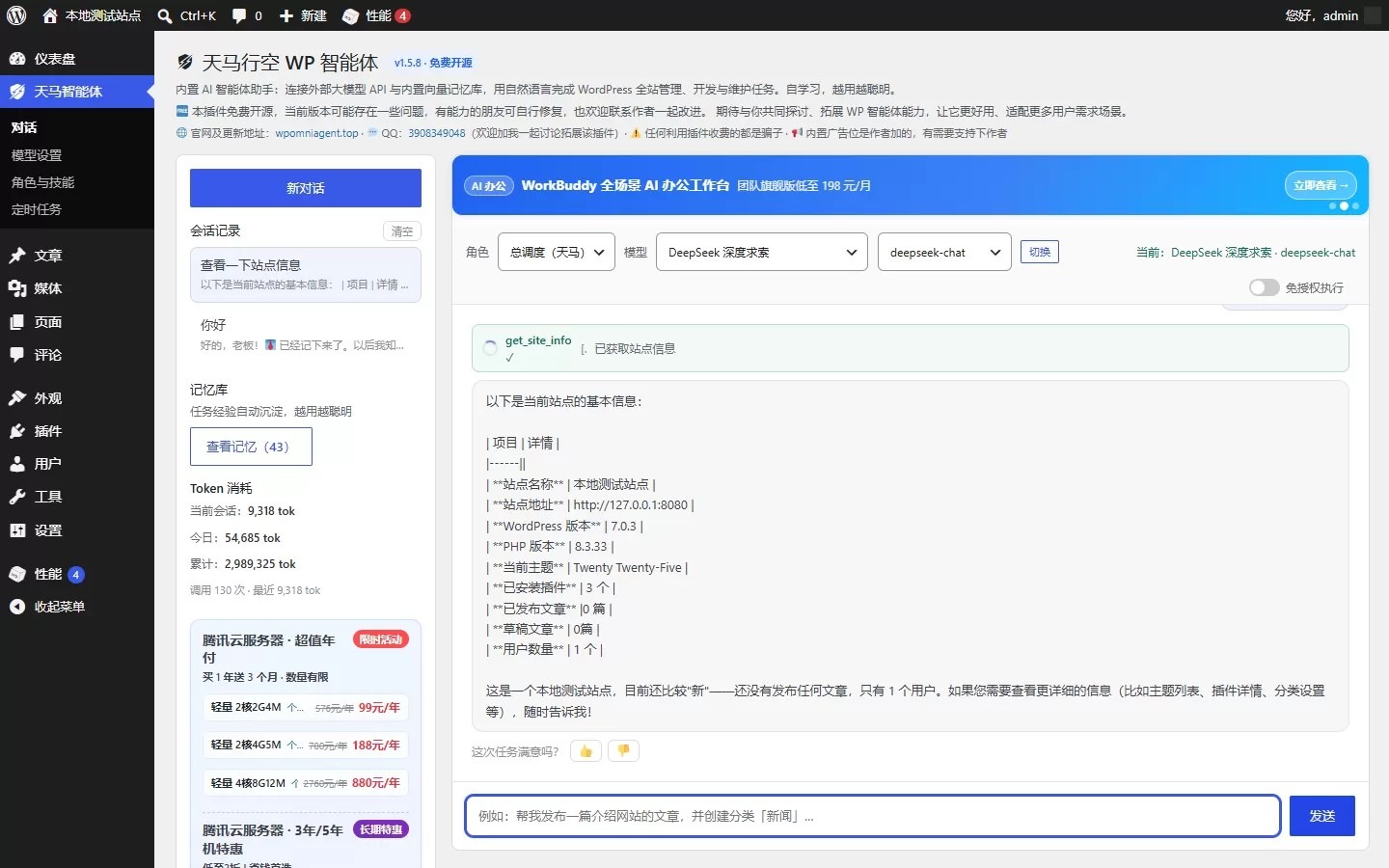Open the 模型设置 submenu item
Viewport: 1389px width, 868px height.
tap(37, 155)
